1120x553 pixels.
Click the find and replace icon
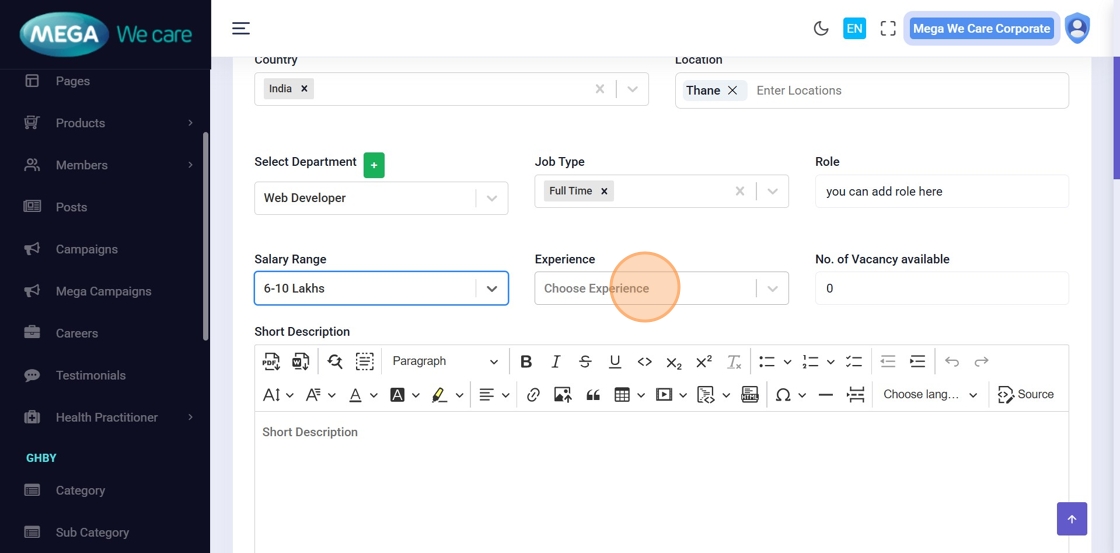[x=335, y=362]
